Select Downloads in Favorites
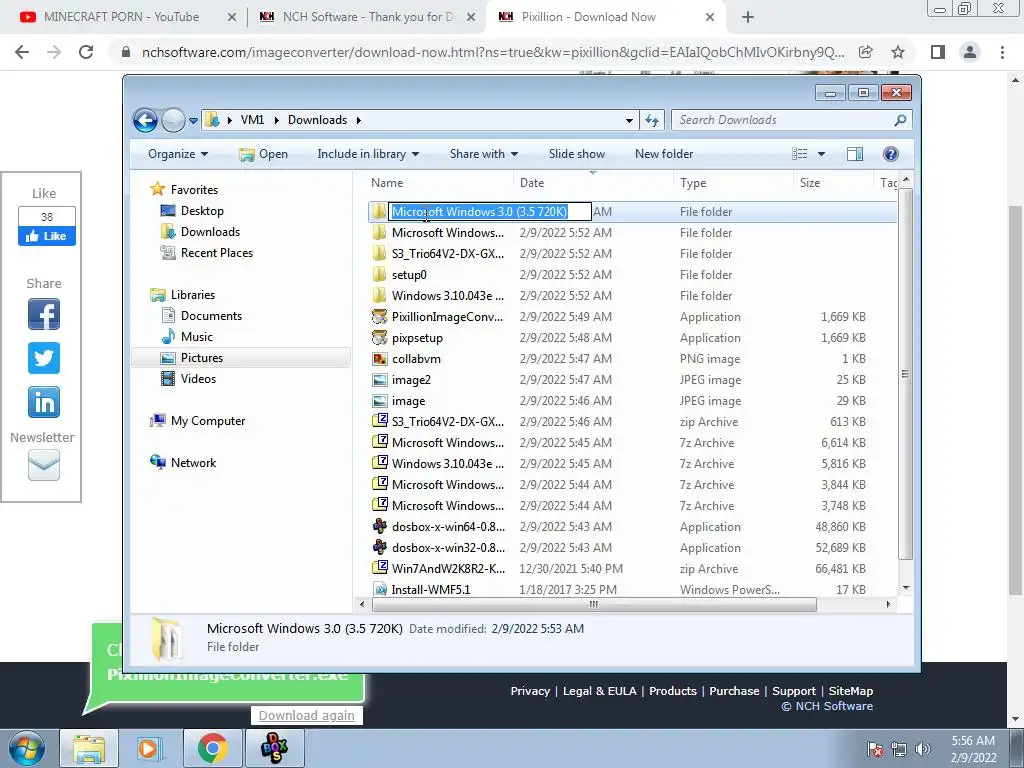This screenshot has width=1024, height=768. tap(210, 232)
